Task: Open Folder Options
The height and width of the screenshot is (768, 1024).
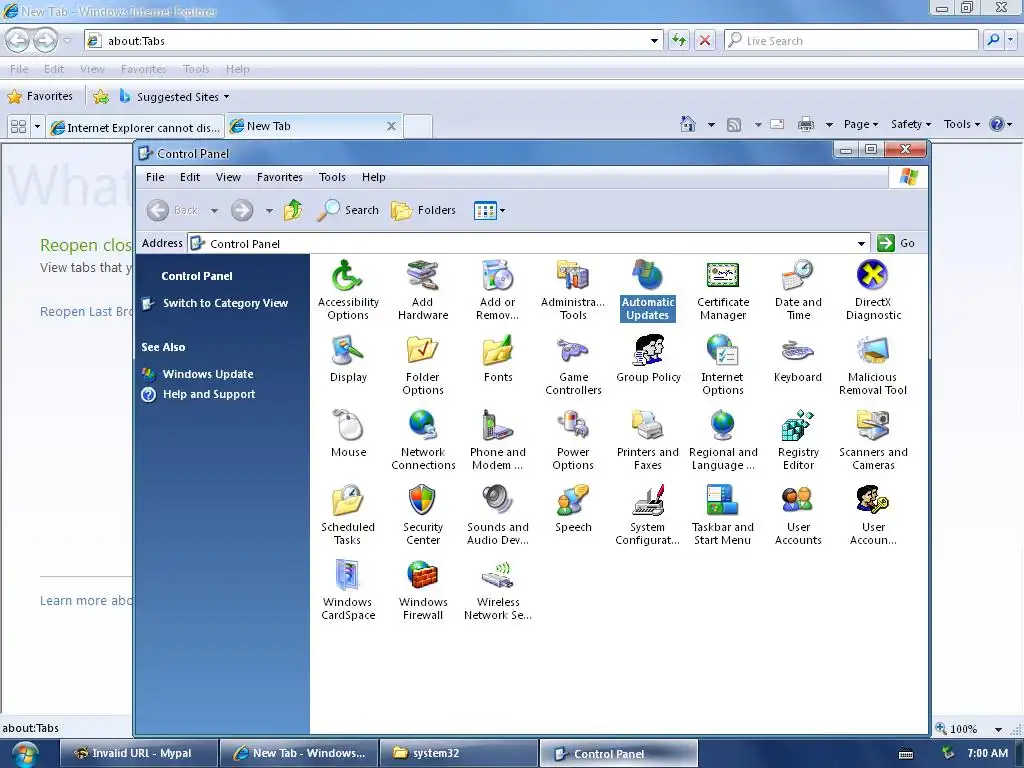Action: click(x=423, y=365)
